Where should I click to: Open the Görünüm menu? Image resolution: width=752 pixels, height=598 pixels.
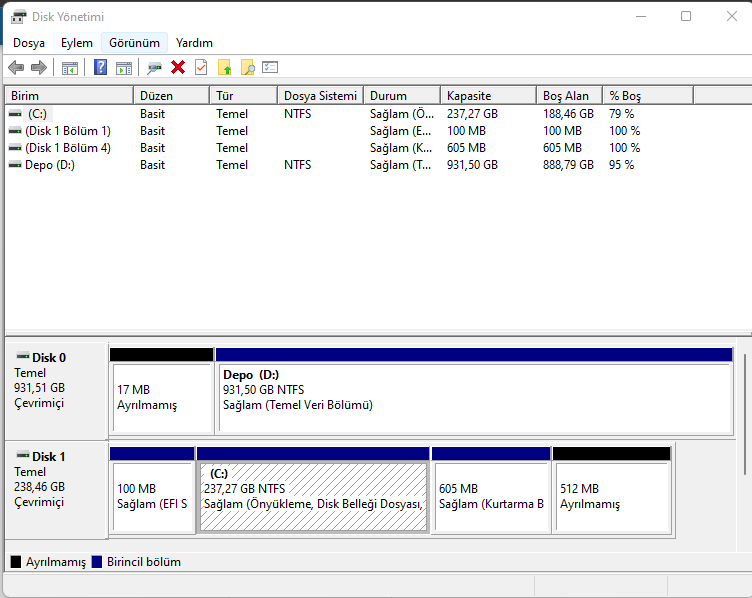(134, 43)
